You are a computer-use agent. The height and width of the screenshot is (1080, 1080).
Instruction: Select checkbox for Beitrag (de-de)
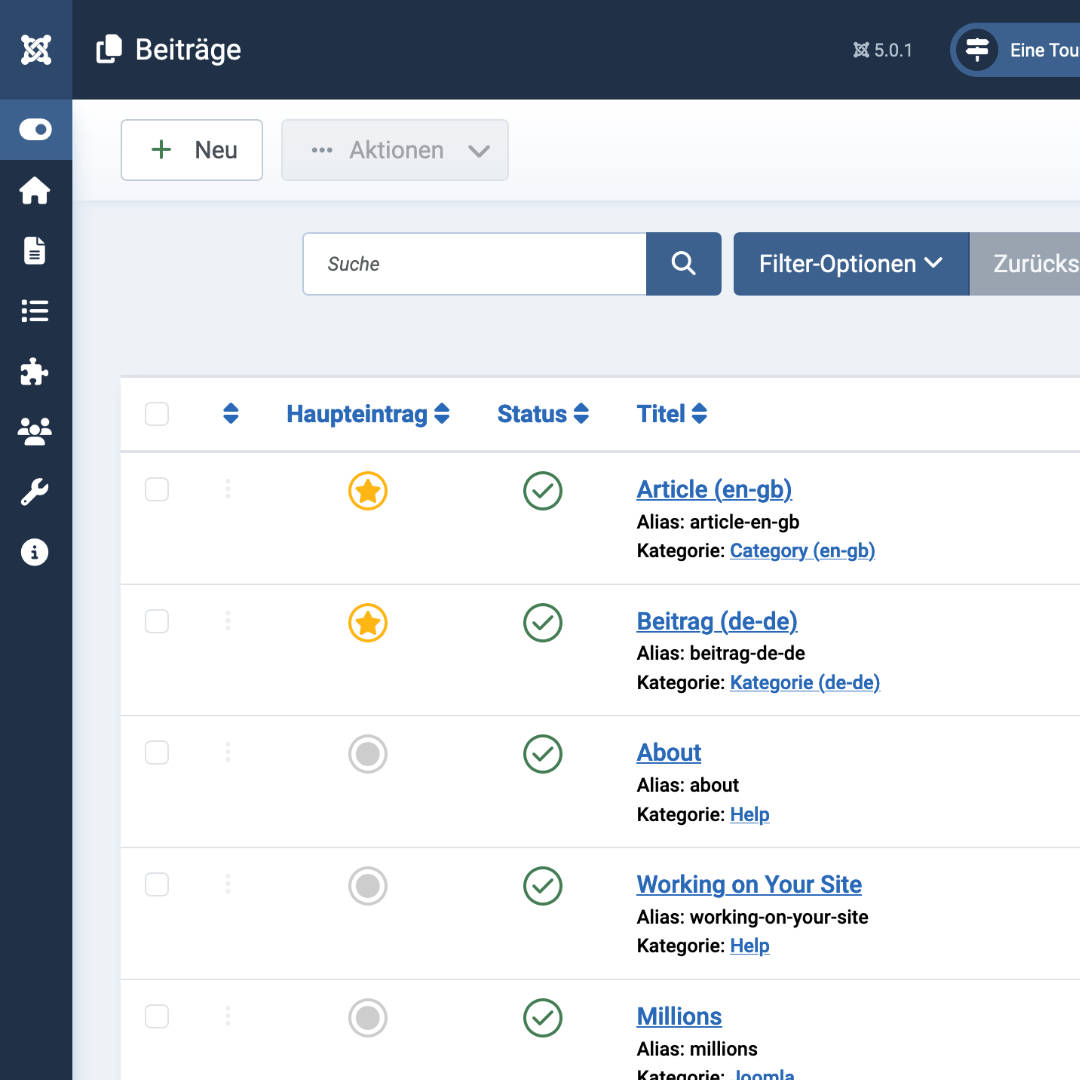[157, 621]
